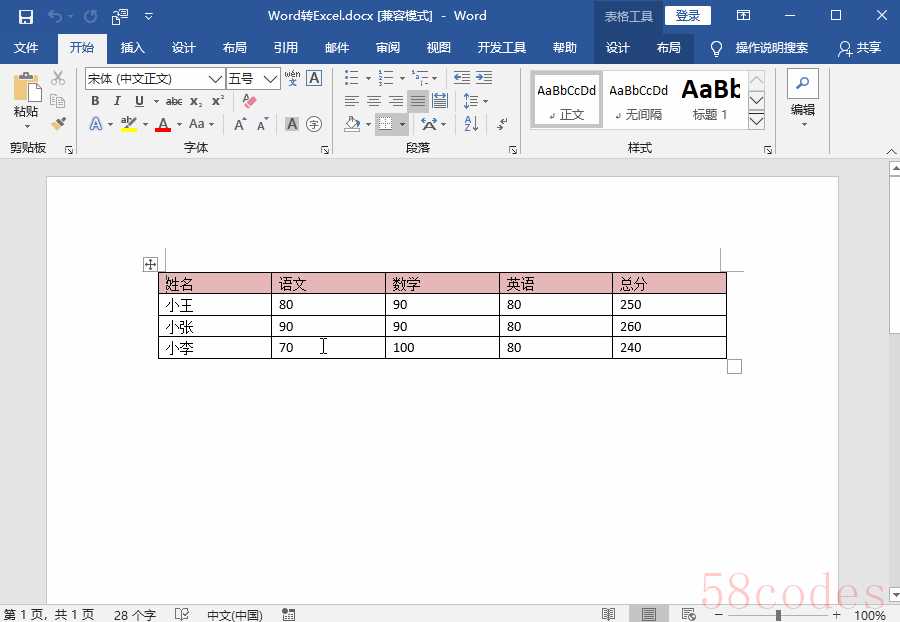Click the cell containing 小张

214,327
